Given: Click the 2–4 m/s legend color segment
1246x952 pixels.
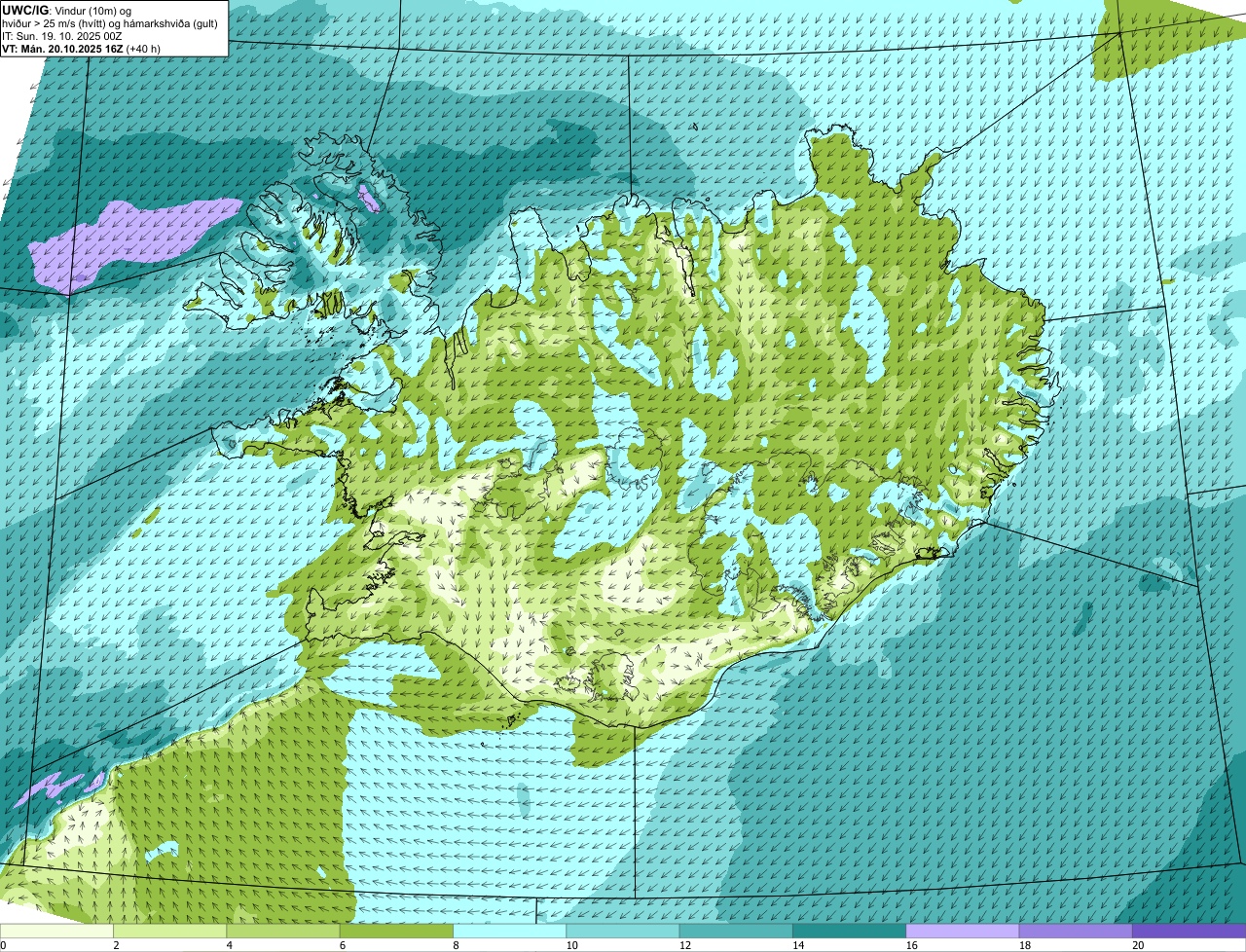Looking at the screenshot, I should 170,931.
